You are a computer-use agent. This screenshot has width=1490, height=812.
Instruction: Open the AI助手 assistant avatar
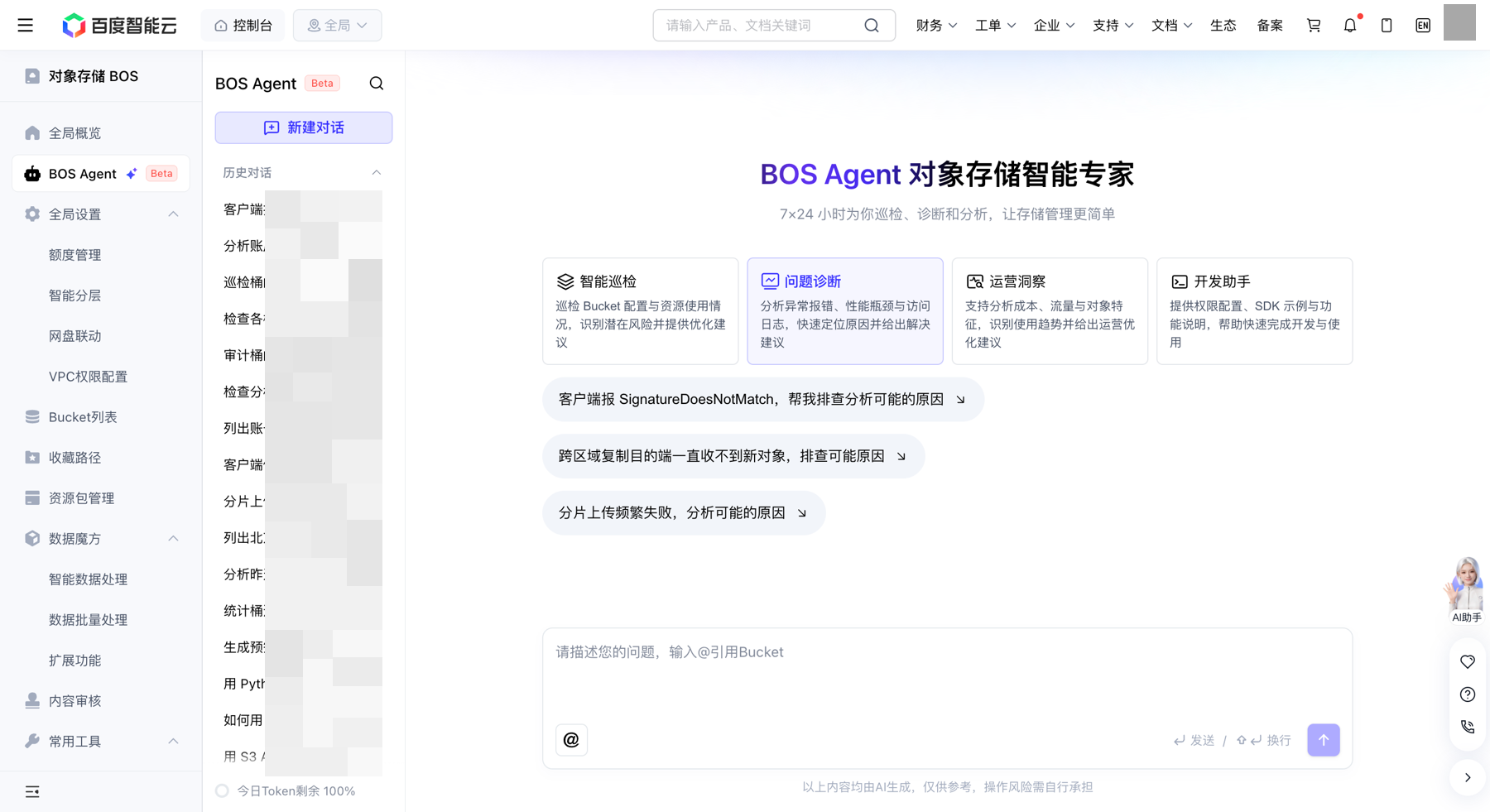click(1466, 589)
